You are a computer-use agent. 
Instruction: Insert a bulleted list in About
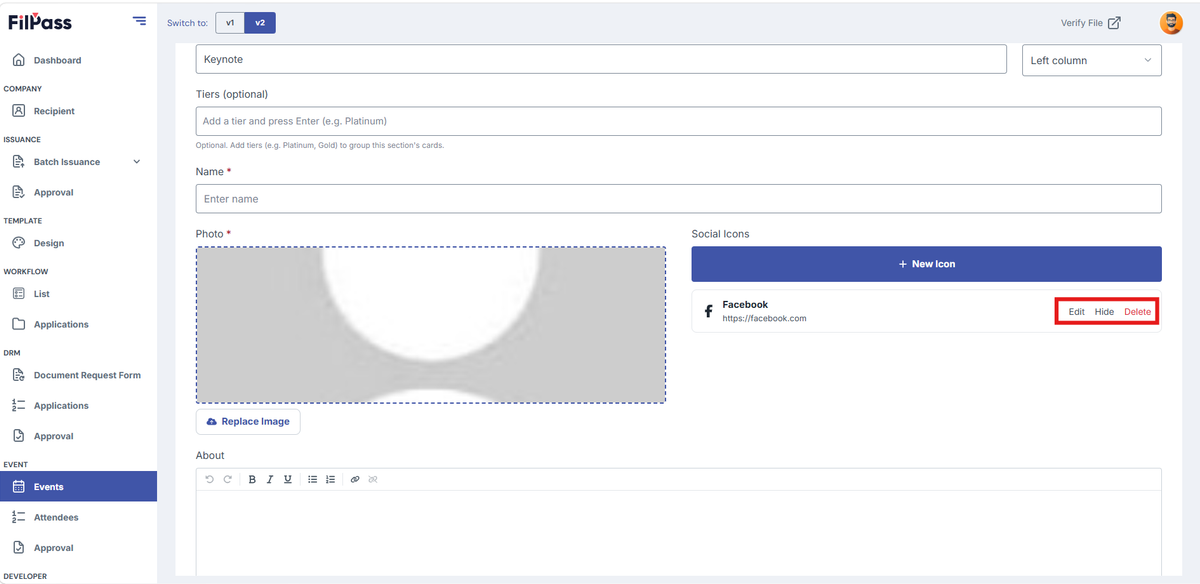pyautogui.click(x=312, y=479)
